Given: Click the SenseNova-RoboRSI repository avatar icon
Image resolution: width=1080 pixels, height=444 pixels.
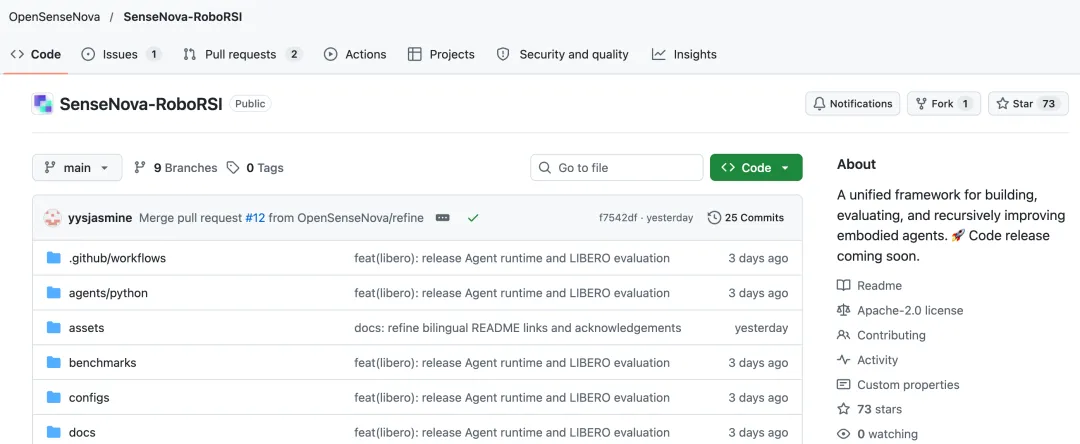Looking at the screenshot, I should click(43, 104).
